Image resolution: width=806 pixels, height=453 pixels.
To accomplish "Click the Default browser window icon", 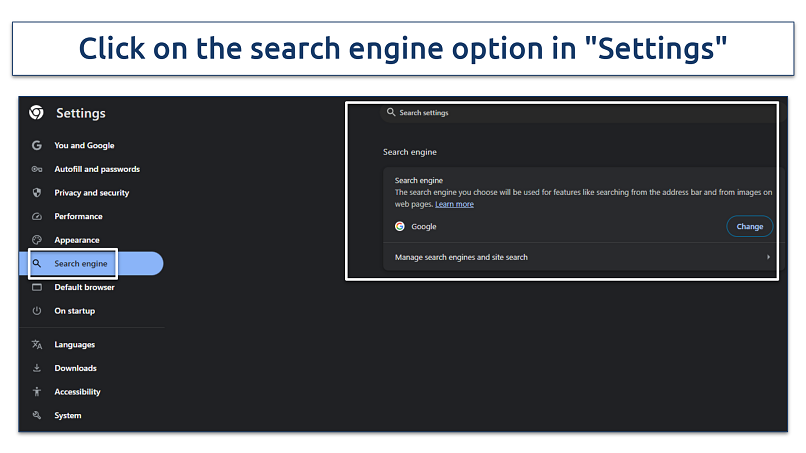I will (x=37, y=287).
